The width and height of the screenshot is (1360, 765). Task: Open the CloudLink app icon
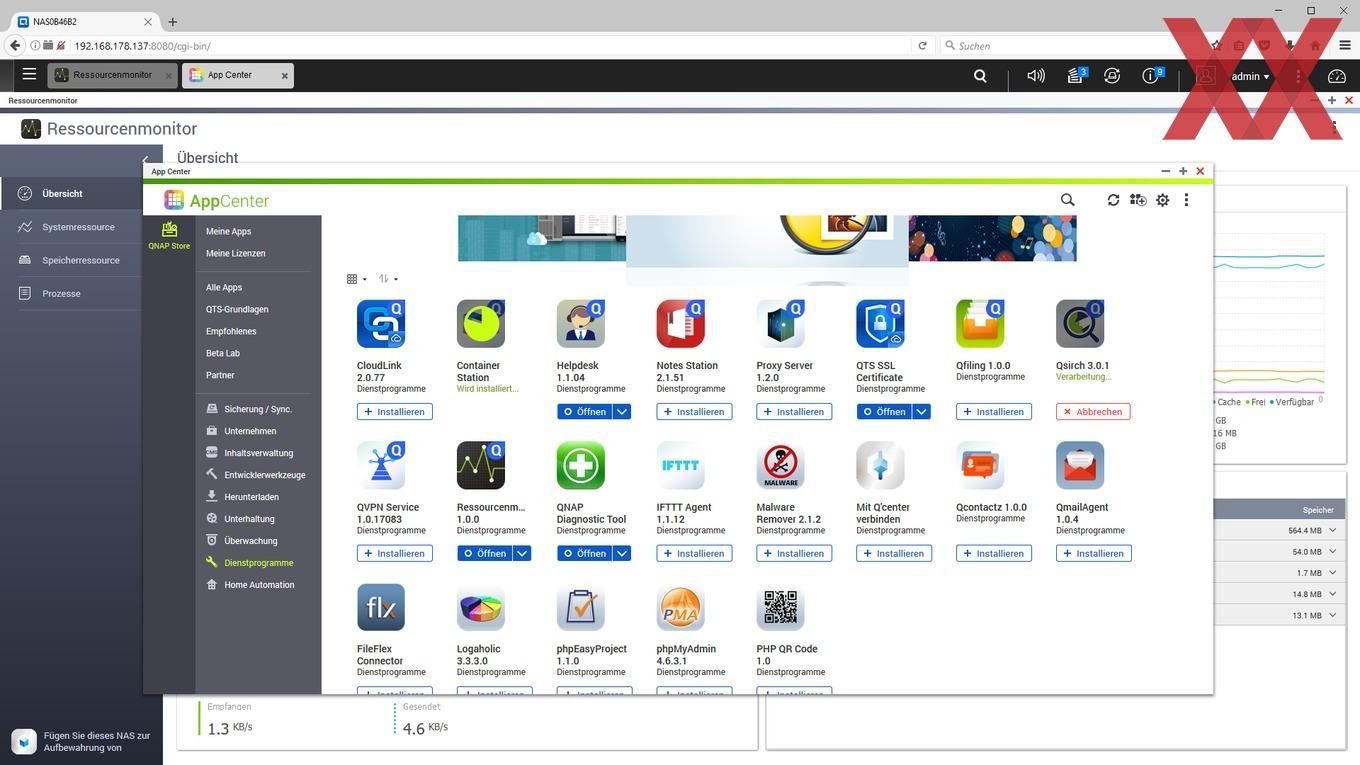[381, 324]
